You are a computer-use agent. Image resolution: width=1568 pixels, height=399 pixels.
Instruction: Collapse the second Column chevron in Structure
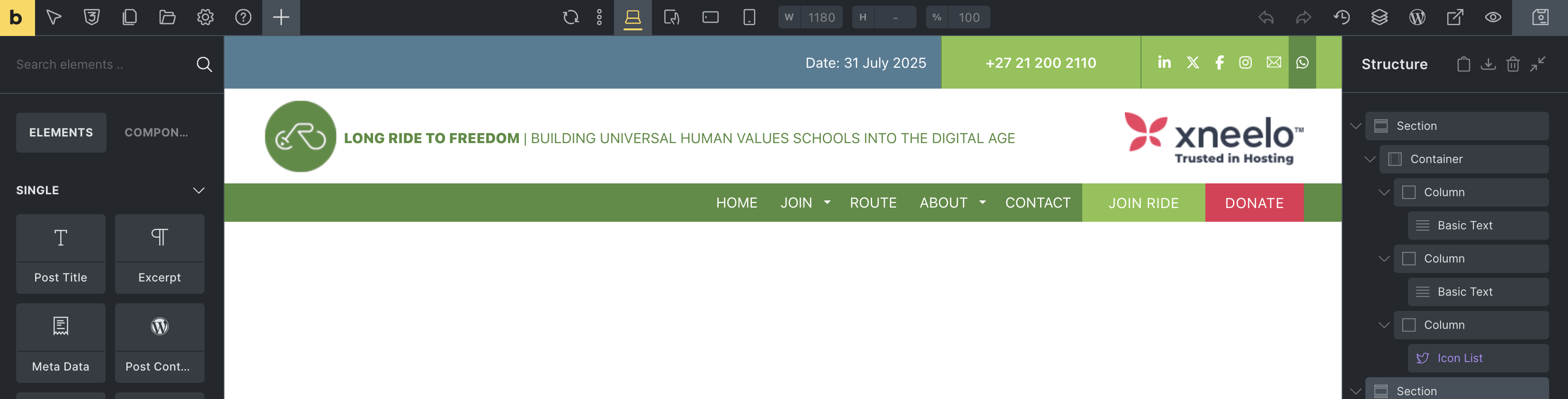[1383, 259]
